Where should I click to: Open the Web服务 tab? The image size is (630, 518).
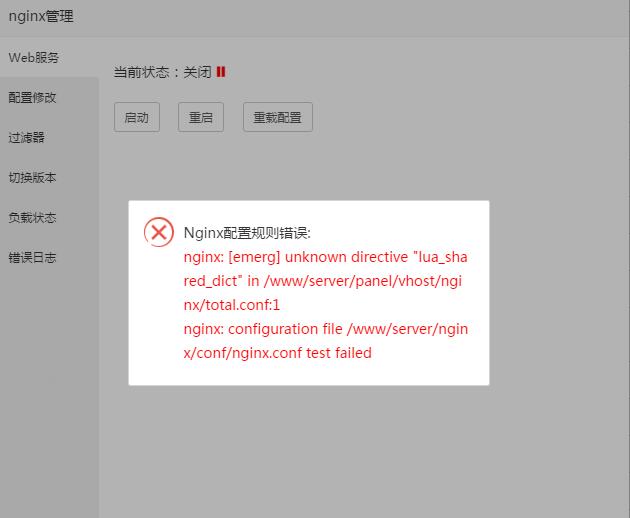pos(49,57)
